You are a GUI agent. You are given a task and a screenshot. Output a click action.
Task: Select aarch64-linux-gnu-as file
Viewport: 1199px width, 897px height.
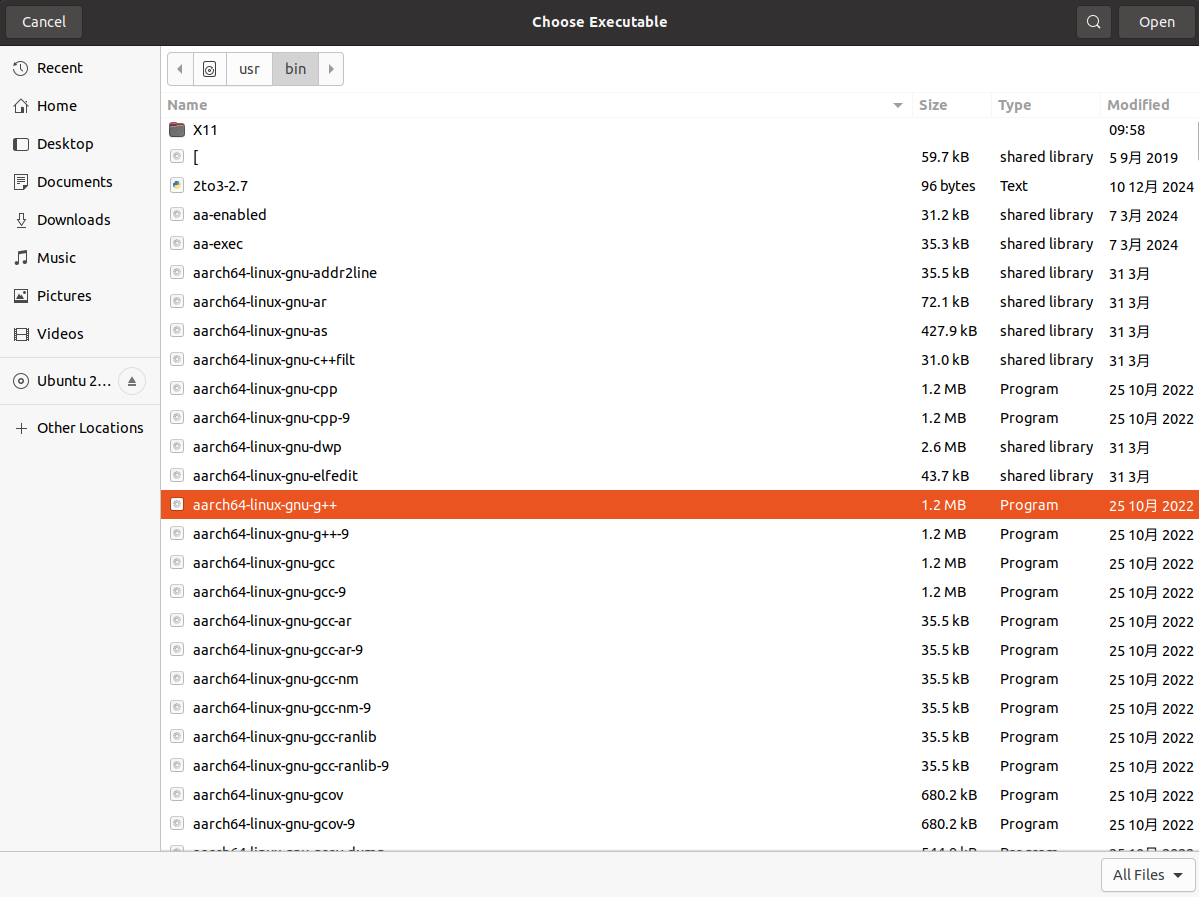[x=679, y=331]
